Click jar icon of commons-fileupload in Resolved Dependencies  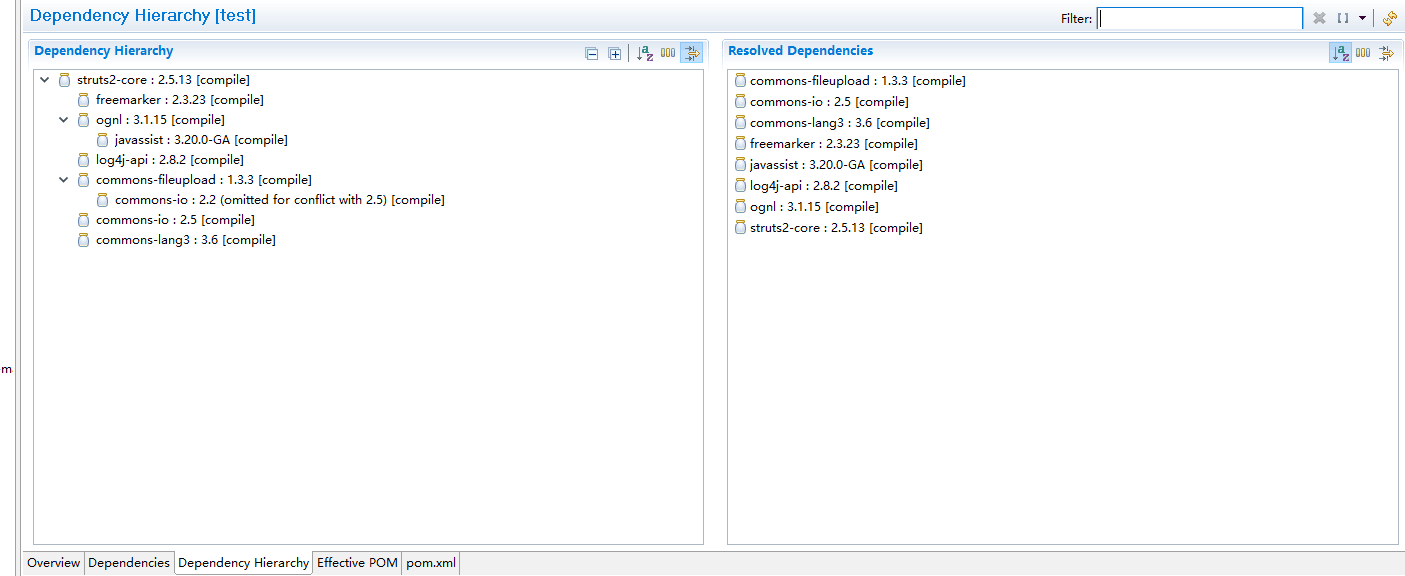coord(740,81)
